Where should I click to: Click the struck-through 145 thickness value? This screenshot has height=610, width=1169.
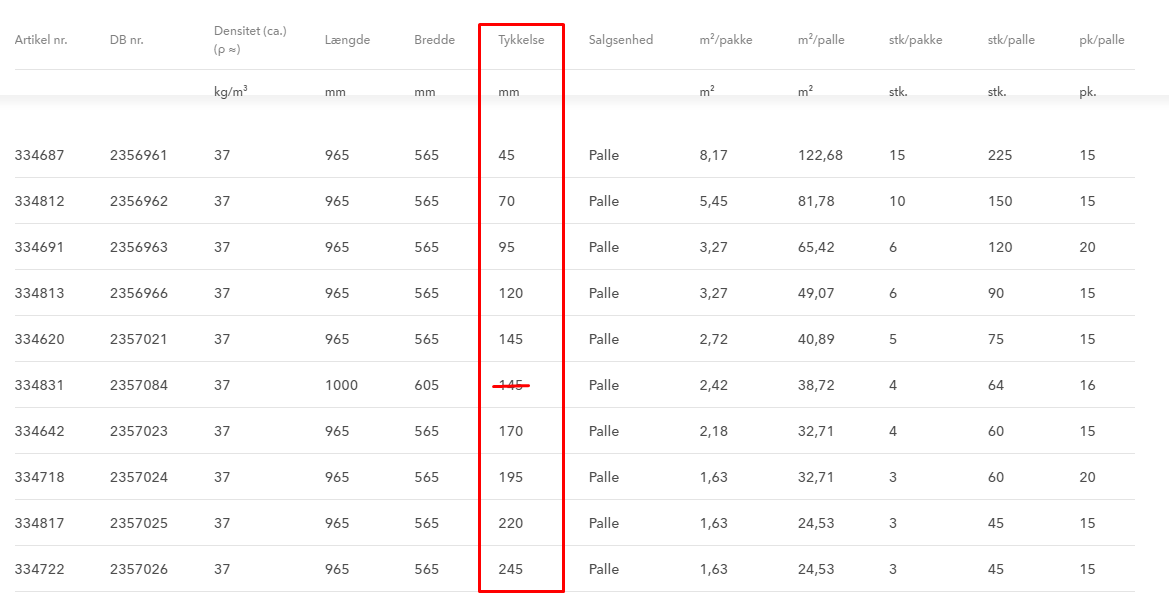(x=511, y=385)
